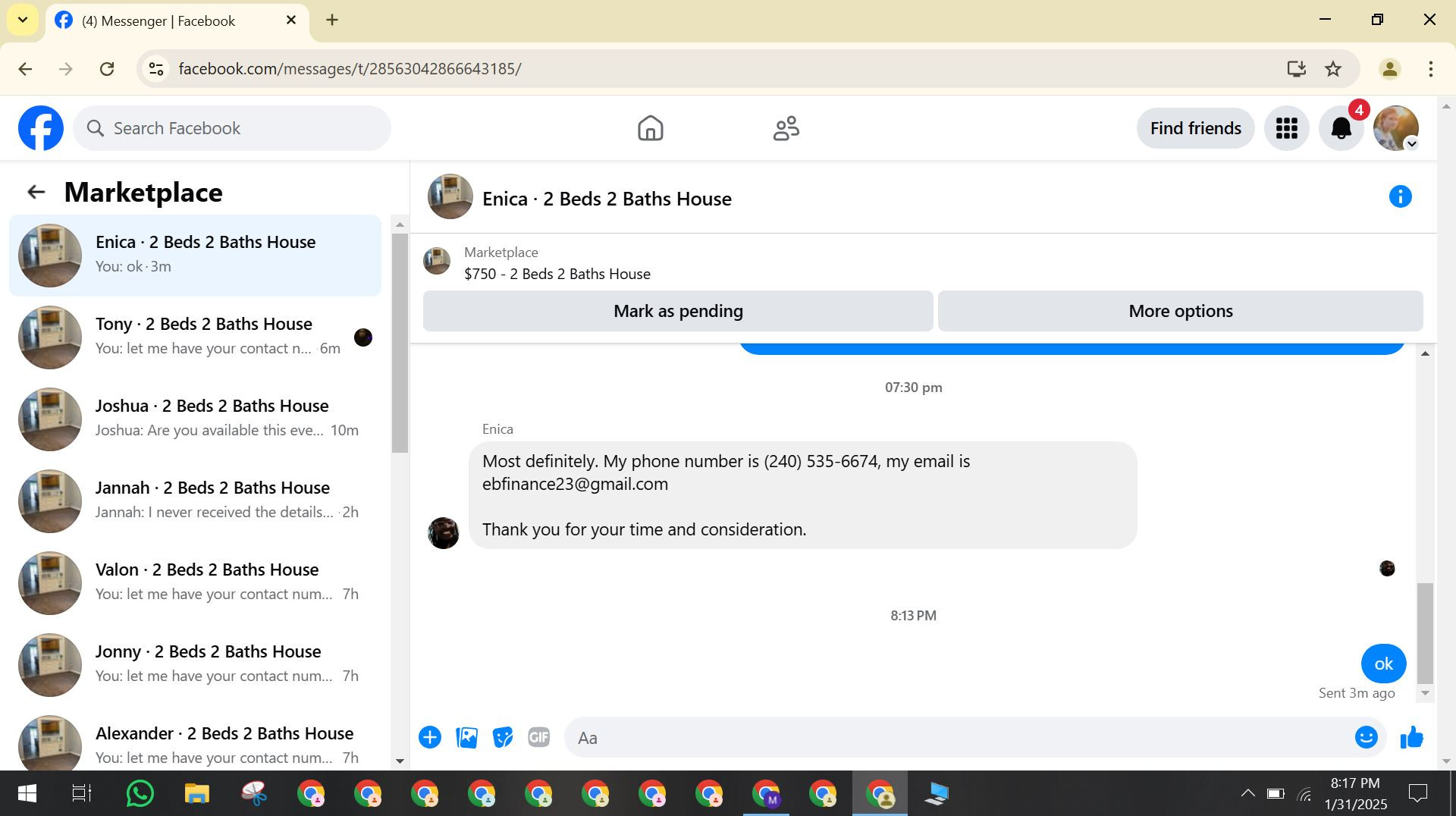Screen dimensions: 1456x816
Task: Open Enica 2 Beds 2 Baths House chat
Action: [195, 256]
